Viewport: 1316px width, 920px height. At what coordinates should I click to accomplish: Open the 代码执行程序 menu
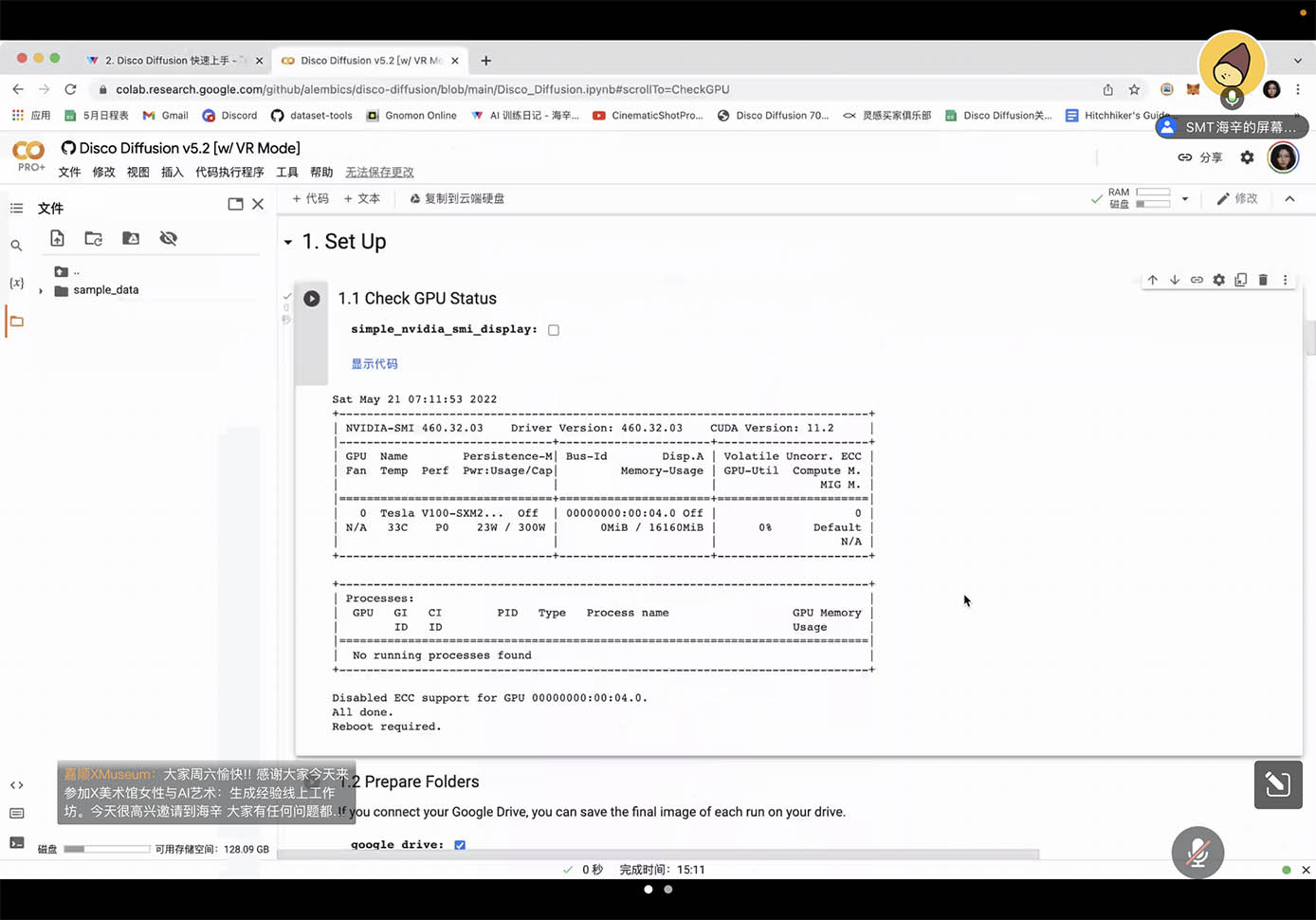point(229,173)
